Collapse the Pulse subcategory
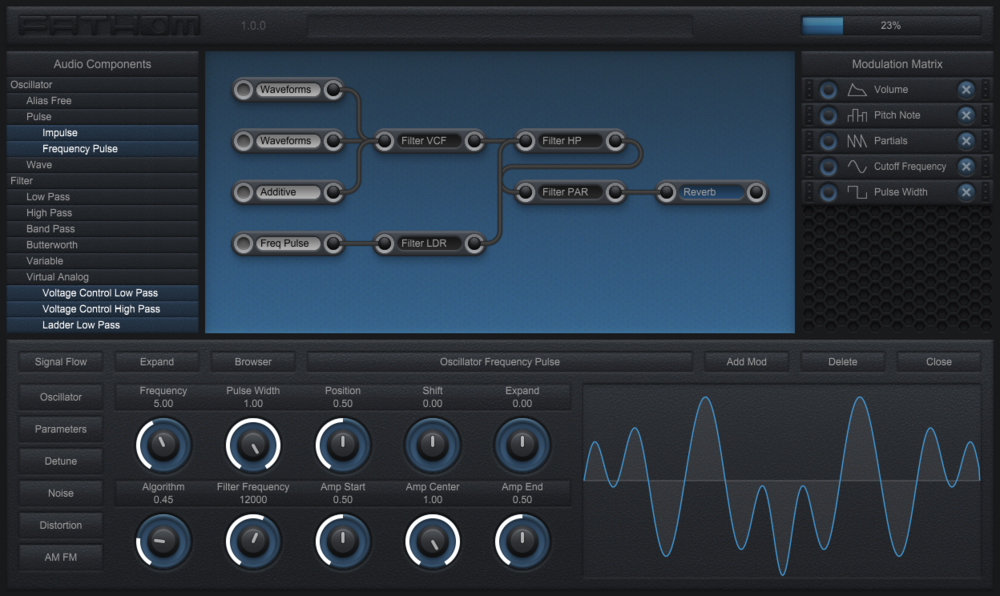1000x596 pixels. tap(102, 117)
